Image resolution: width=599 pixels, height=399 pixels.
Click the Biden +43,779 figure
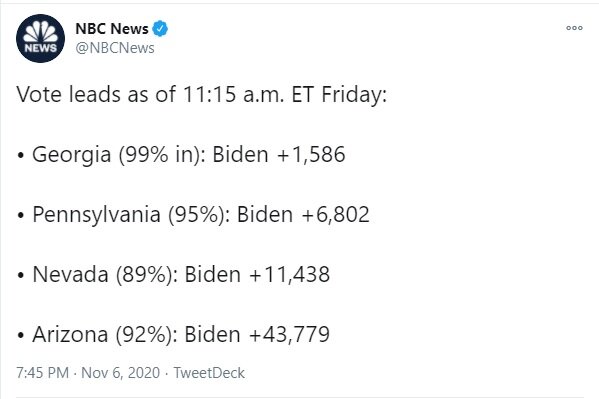tap(257, 334)
